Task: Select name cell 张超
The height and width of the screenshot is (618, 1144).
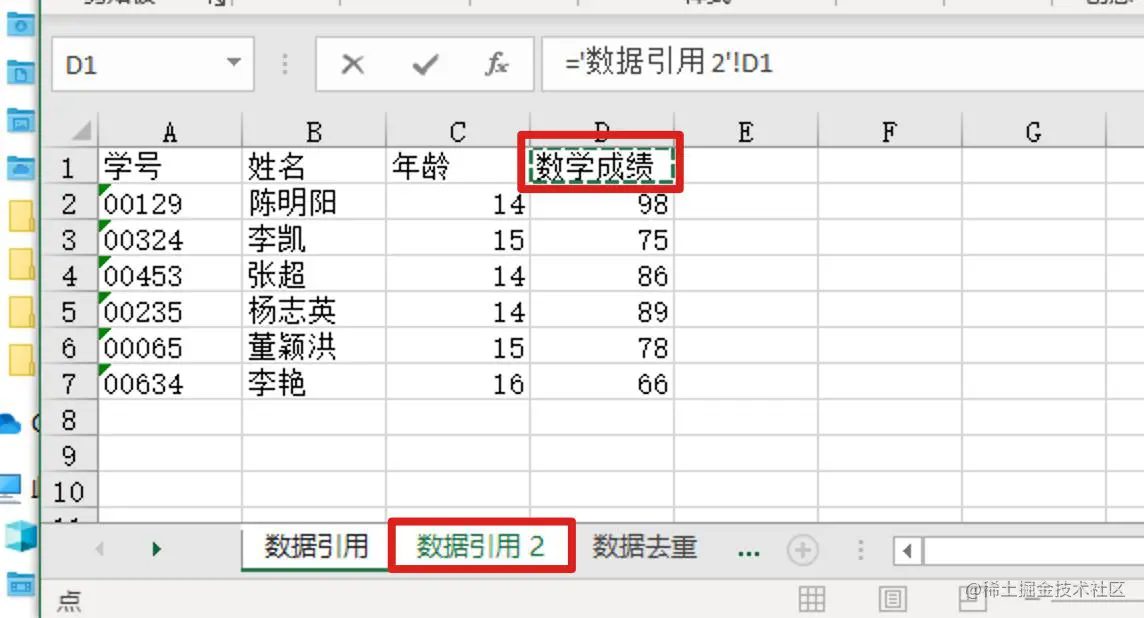Action: point(314,275)
